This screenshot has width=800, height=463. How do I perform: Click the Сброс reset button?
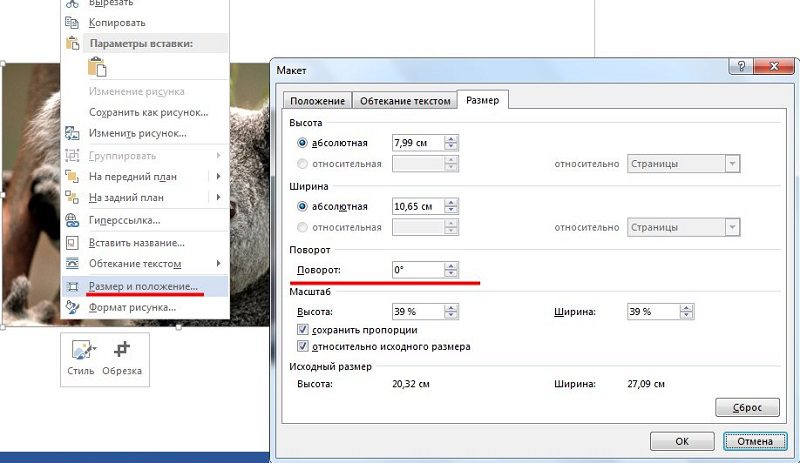[x=747, y=407]
